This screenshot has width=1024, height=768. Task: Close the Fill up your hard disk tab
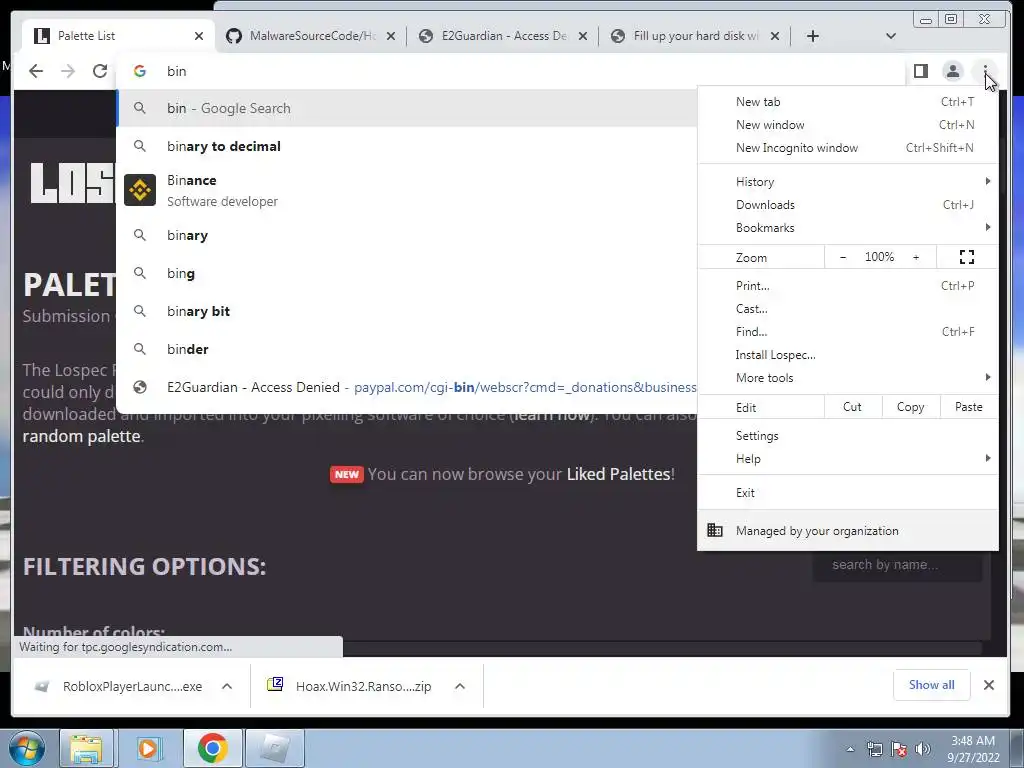tap(775, 36)
